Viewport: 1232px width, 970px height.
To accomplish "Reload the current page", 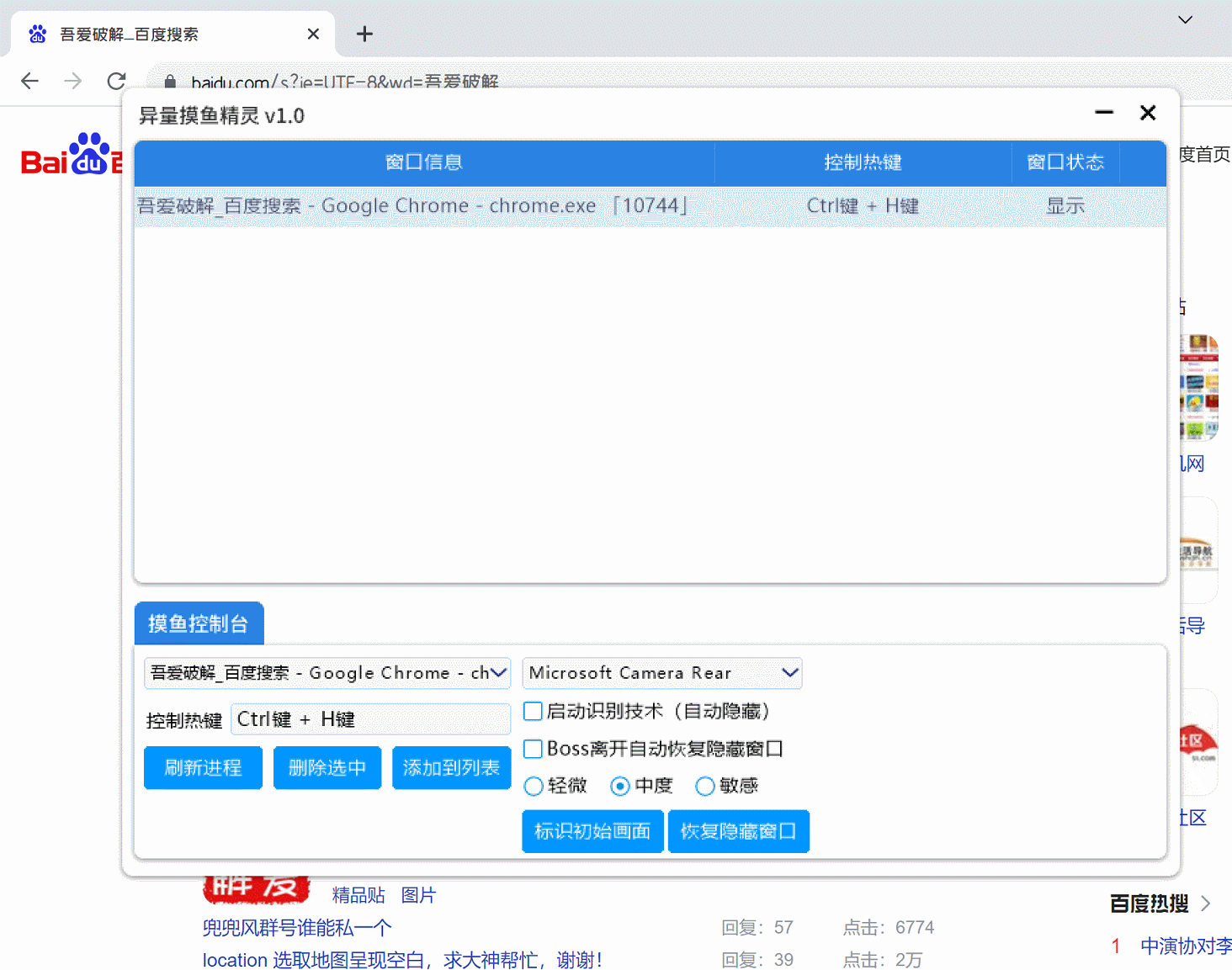I will point(117,81).
